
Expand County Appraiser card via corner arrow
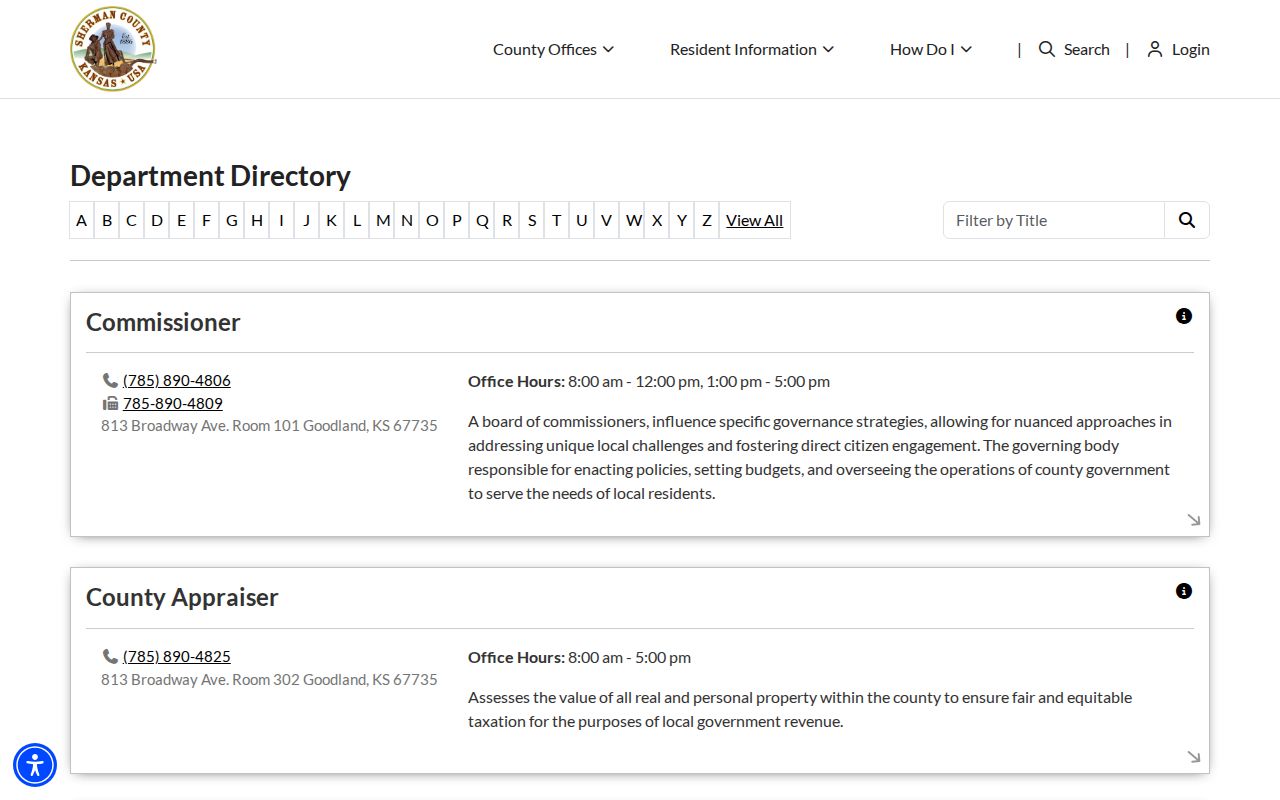click(x=1193, y=756)
